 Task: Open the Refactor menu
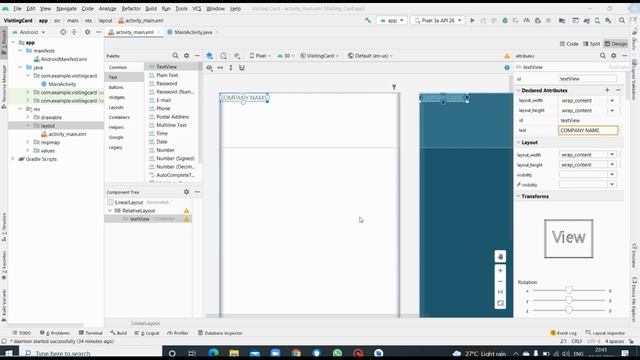pyautogui.click(x=131, y=8)
